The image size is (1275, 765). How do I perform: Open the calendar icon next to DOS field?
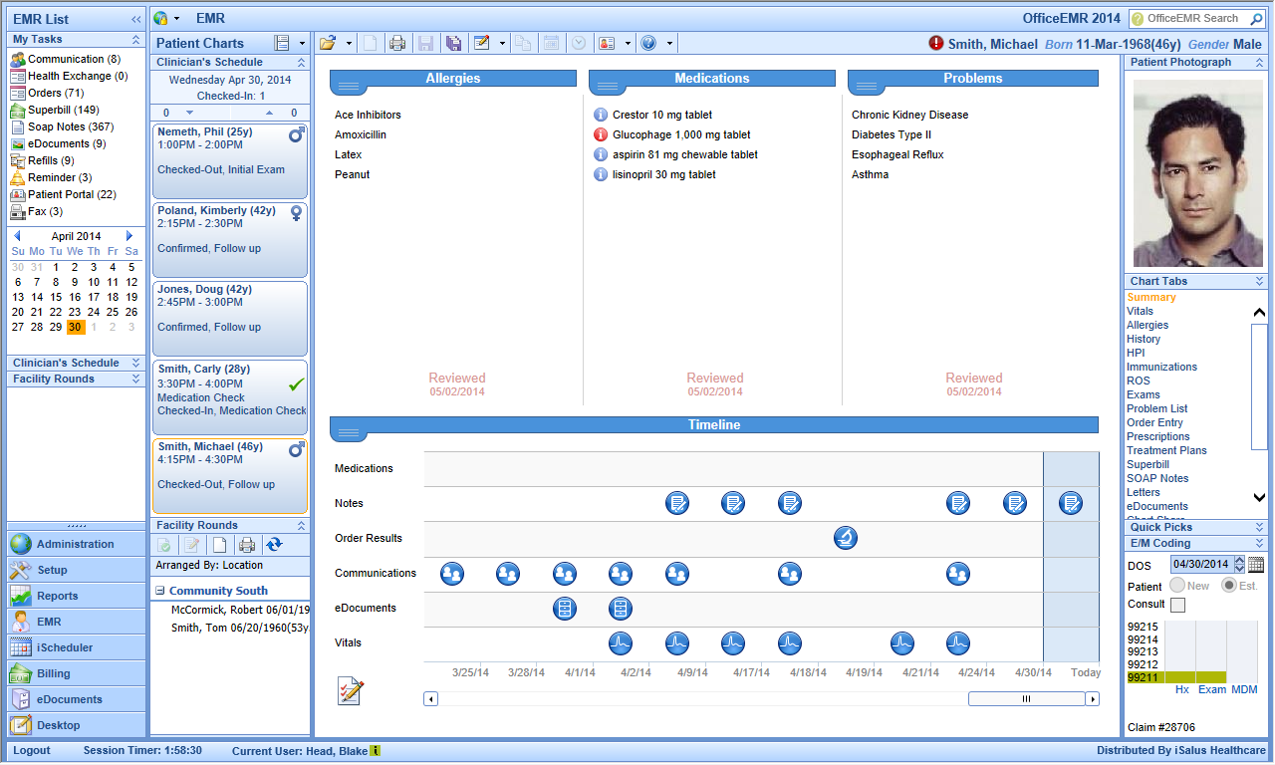(1256, 565)
